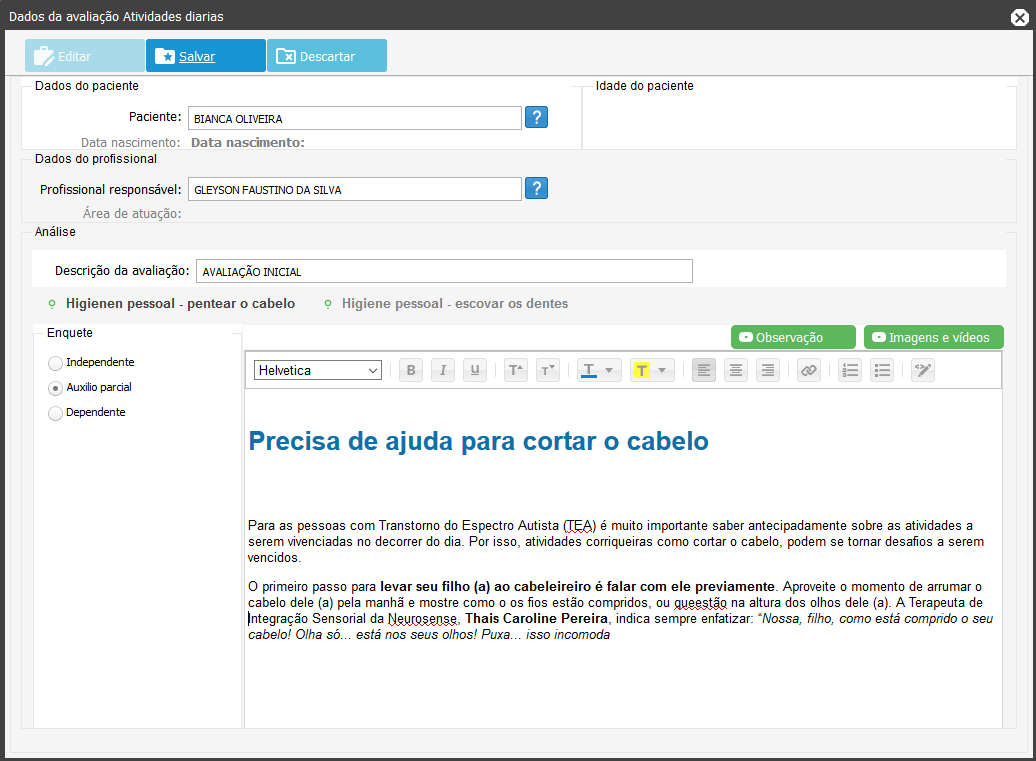Image resolution: width=1036 pixels, height=761 pixels.
Task: Select the Dependente radio option
Action: [56, 413]
